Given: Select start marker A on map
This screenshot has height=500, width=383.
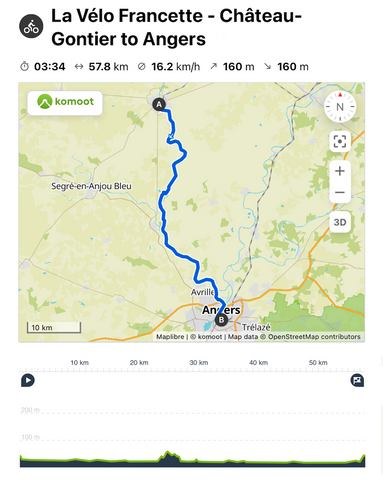Looking at the screenshot, I should click(159, 104).
